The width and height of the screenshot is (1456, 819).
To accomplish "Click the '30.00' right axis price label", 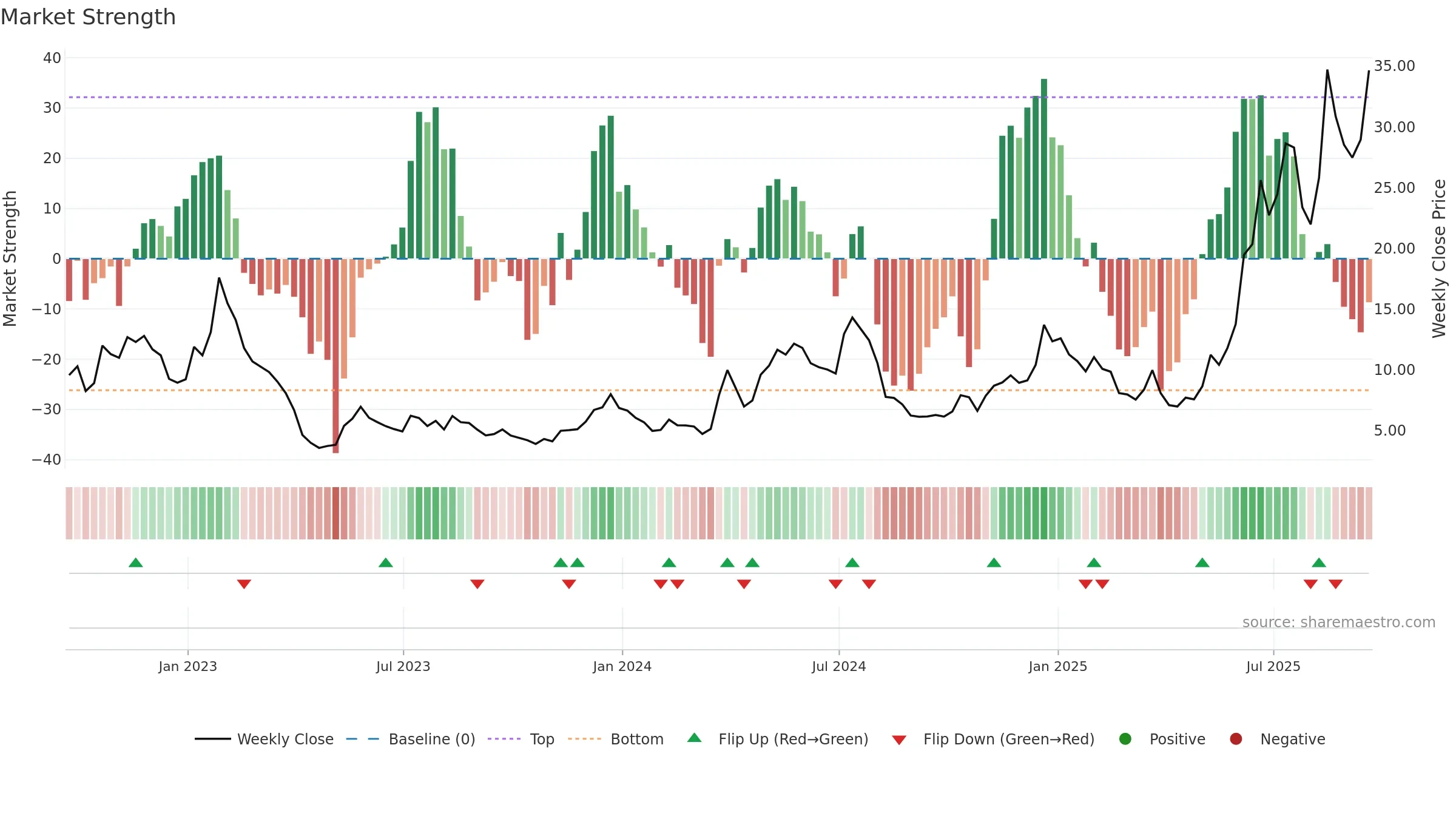I will pyautogui.click(x=1394, y=127).
